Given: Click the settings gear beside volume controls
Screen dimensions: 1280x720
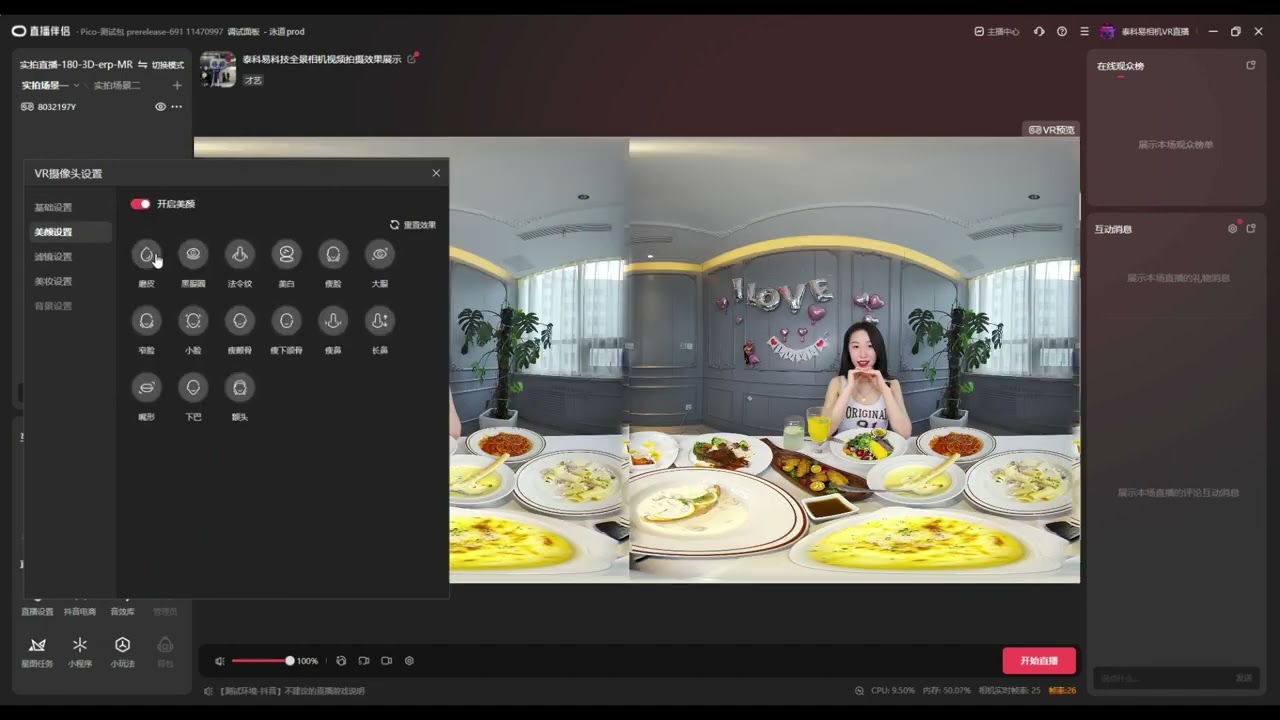Looking at the screenshot, I should pos(409,661).
